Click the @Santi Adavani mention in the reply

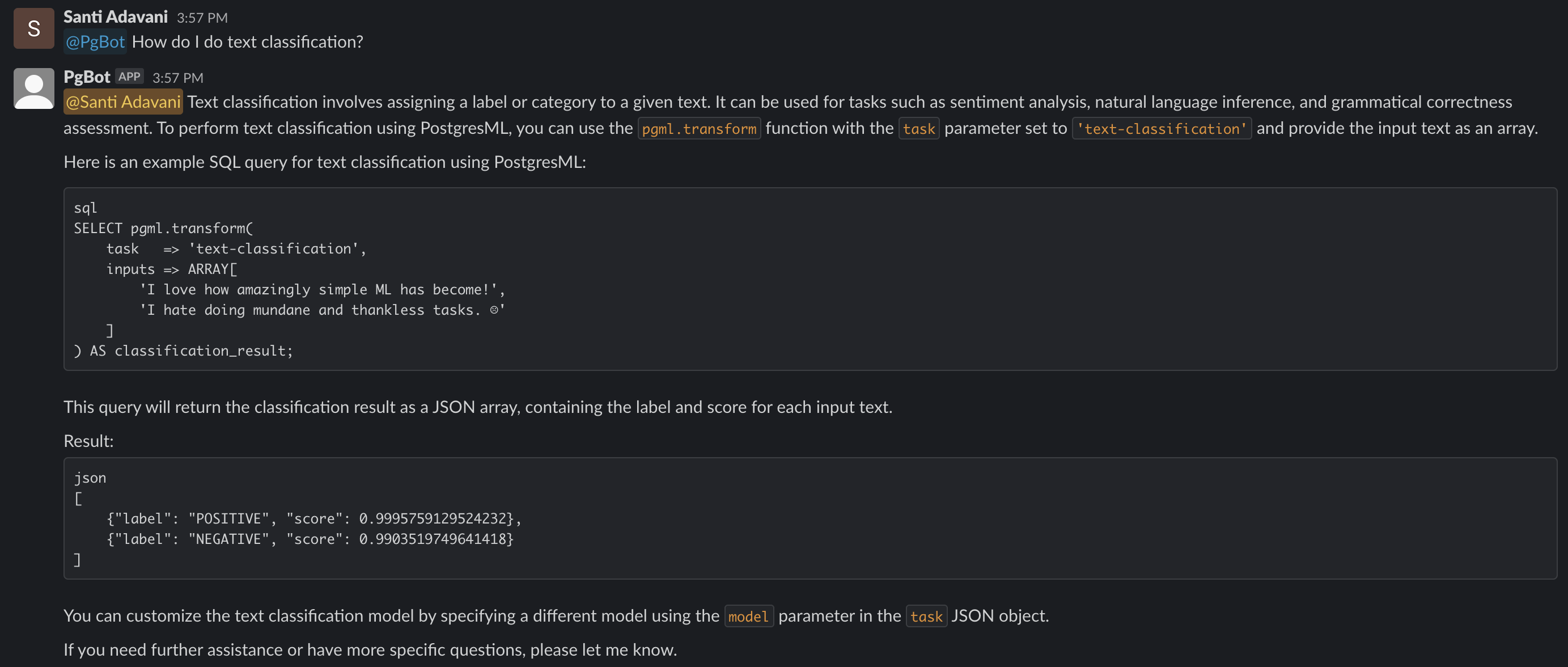123,102
